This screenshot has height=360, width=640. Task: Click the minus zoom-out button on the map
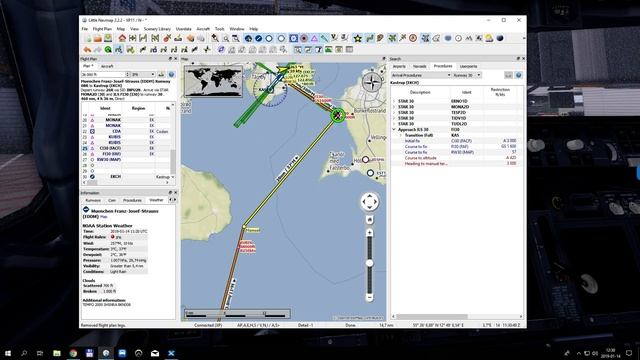pos(369,298)
